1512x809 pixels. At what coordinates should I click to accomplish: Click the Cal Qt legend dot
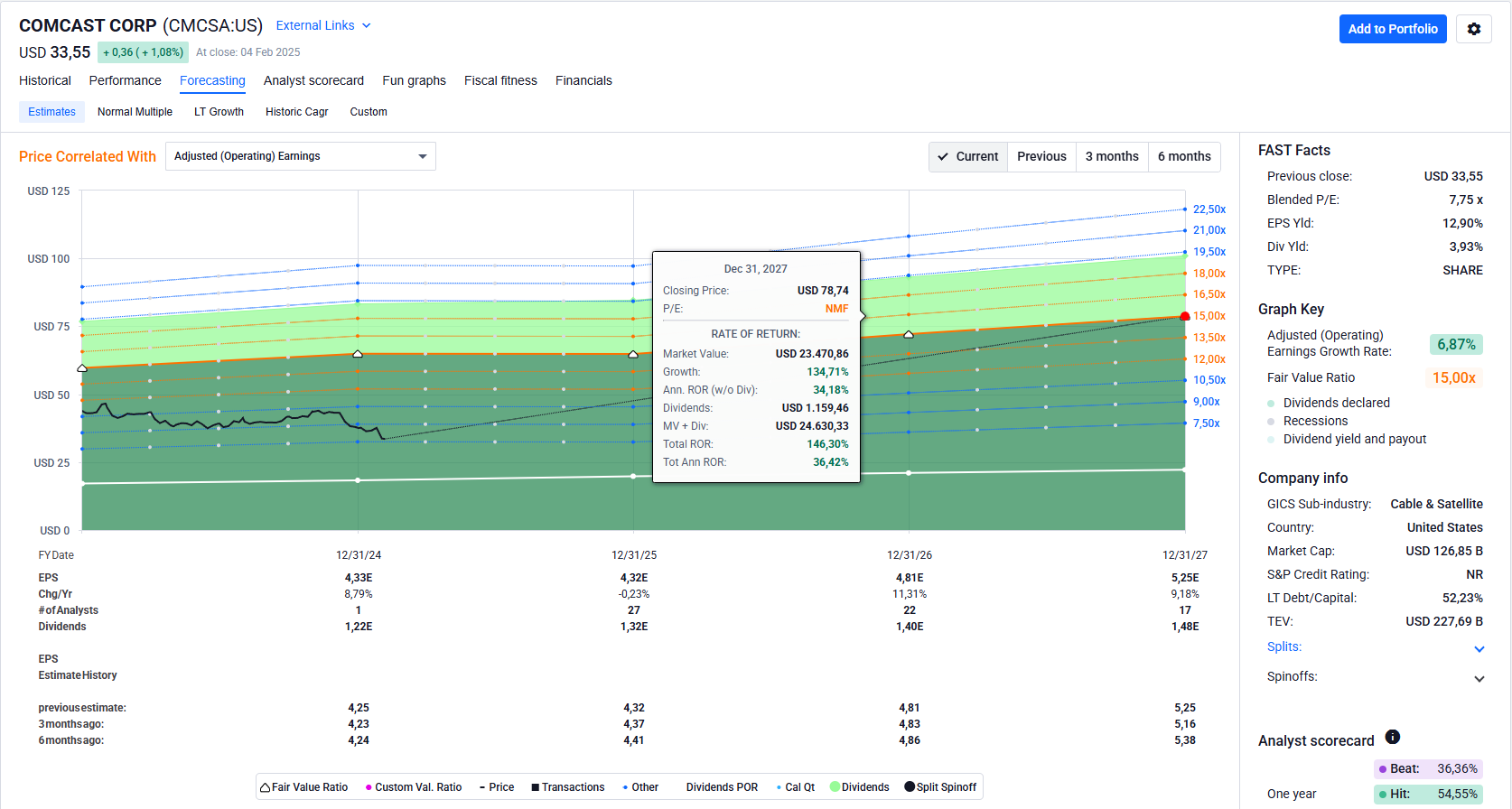pos(779,787)
